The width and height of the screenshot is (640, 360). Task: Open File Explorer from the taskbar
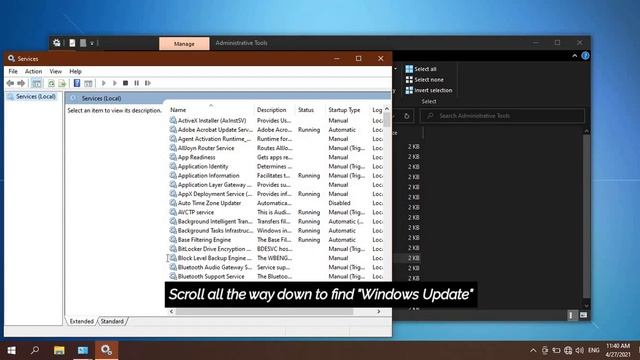pos(59,350)
